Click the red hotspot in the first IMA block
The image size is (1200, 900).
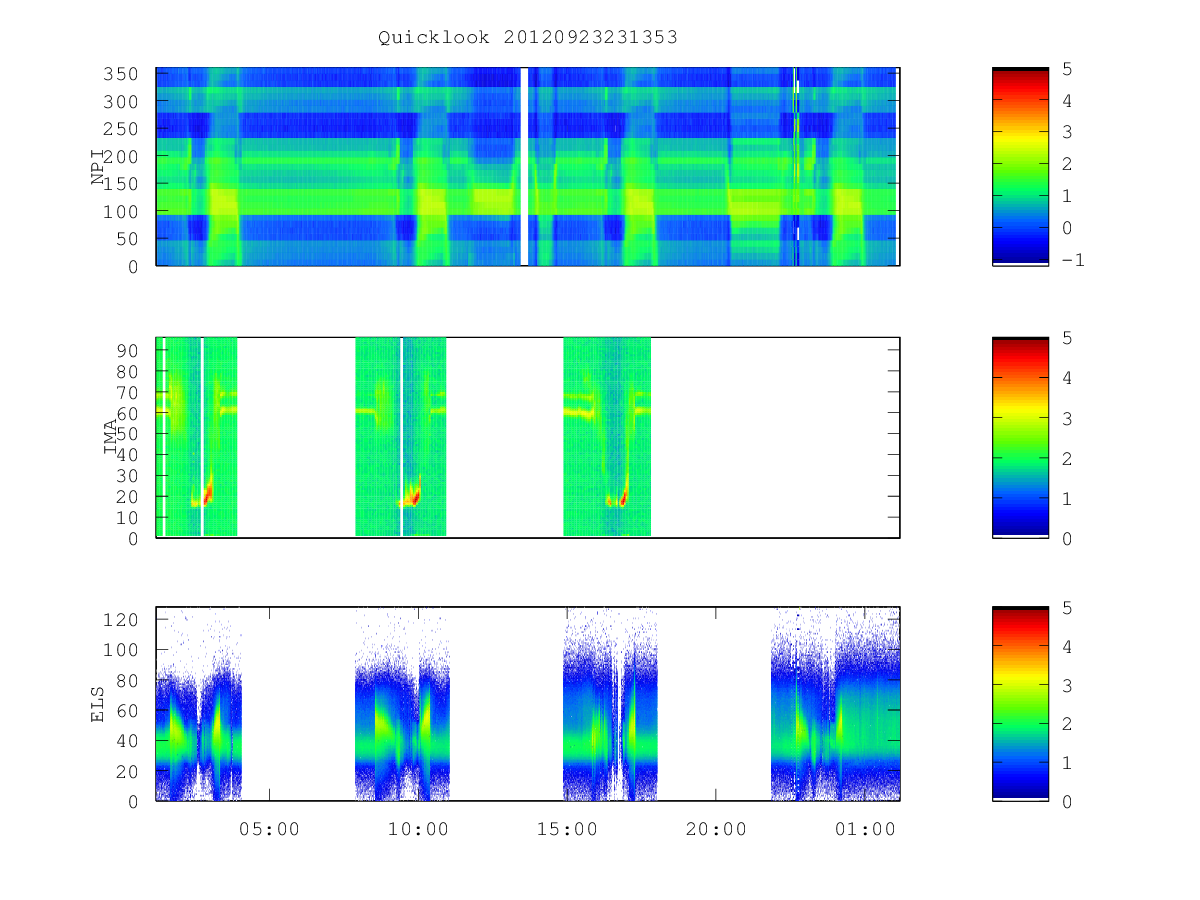pyautogui.click(x=208, y=494)
